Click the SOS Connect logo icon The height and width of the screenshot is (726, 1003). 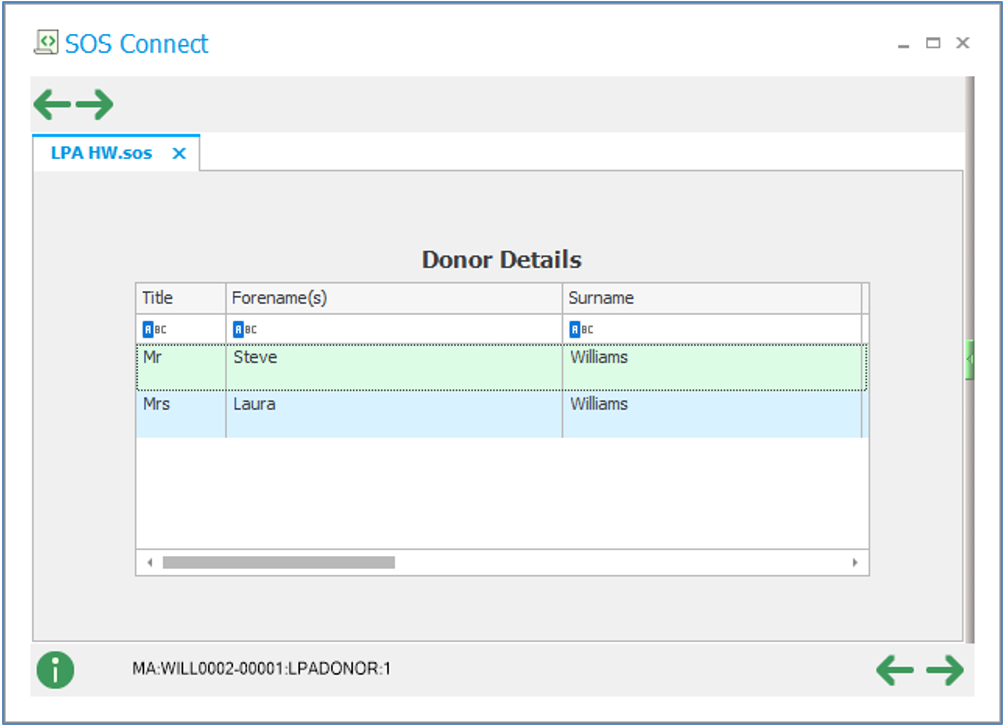click(46, 43)
